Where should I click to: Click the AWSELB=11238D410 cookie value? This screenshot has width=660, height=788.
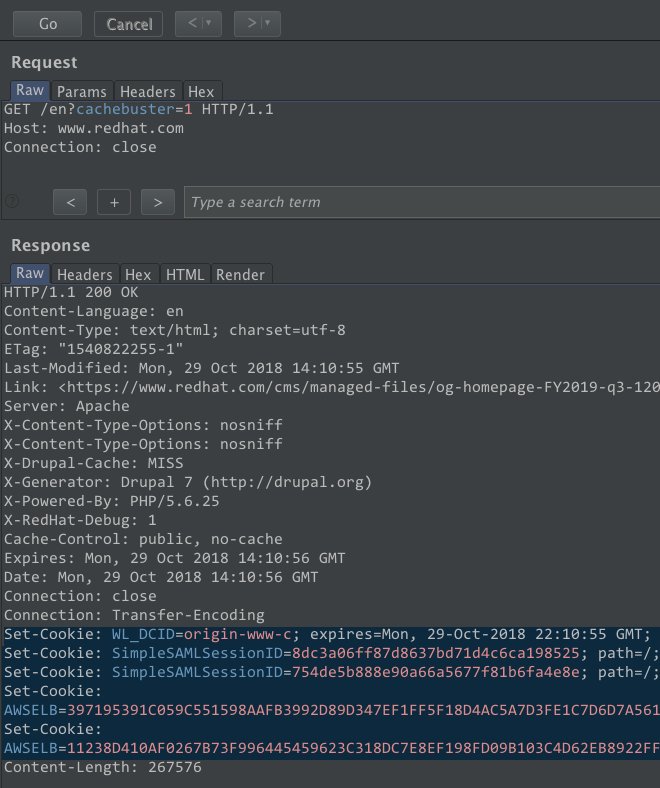tap(332, 748)
